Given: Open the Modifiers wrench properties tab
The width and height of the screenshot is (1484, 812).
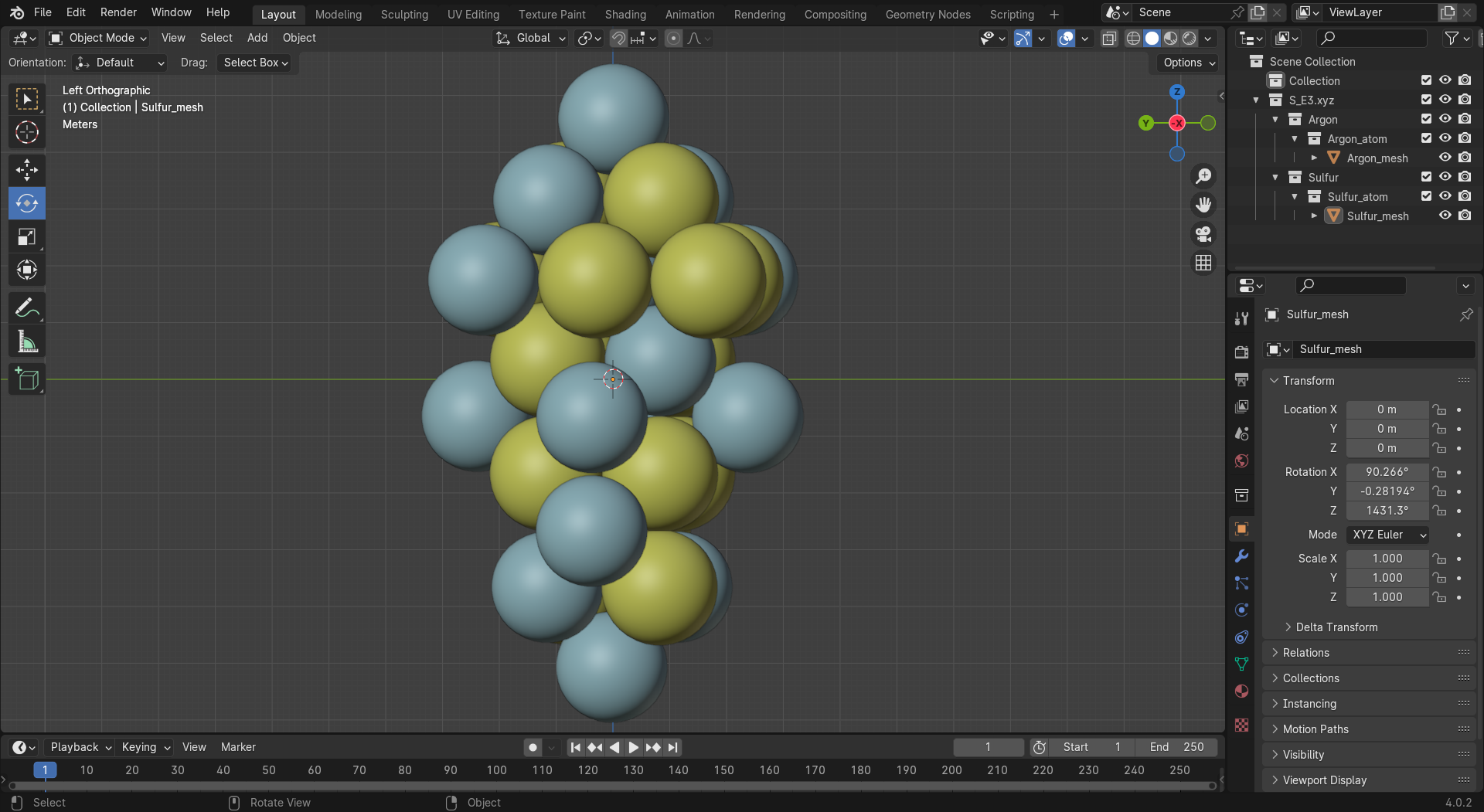Looking at the screenshot, I should [x=1241, y=556].
